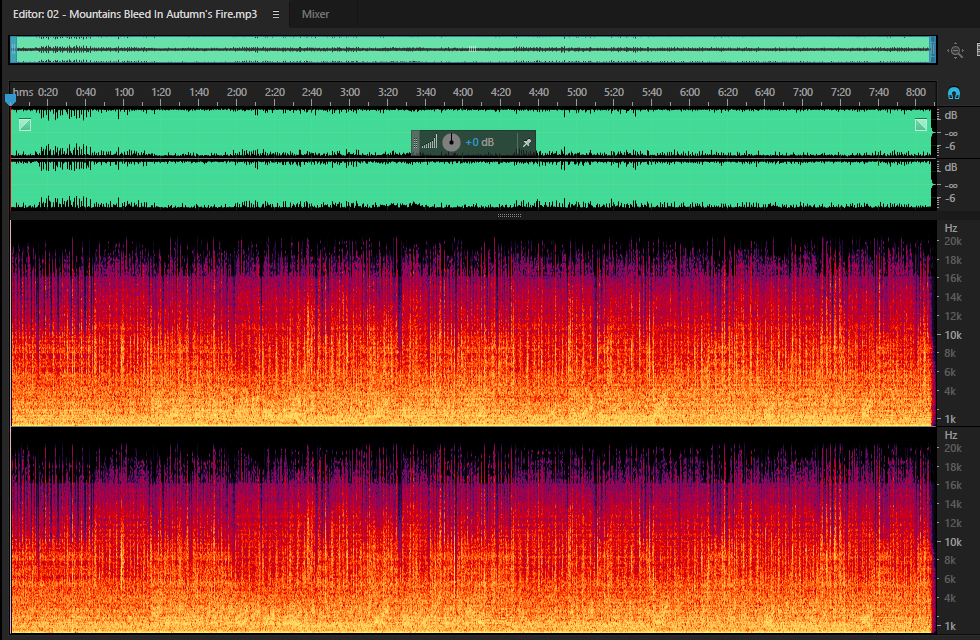The height and width of the screenshot is (640, 980).
Task: Click the overview navigator left edge handle
Action: click(14, 49)
